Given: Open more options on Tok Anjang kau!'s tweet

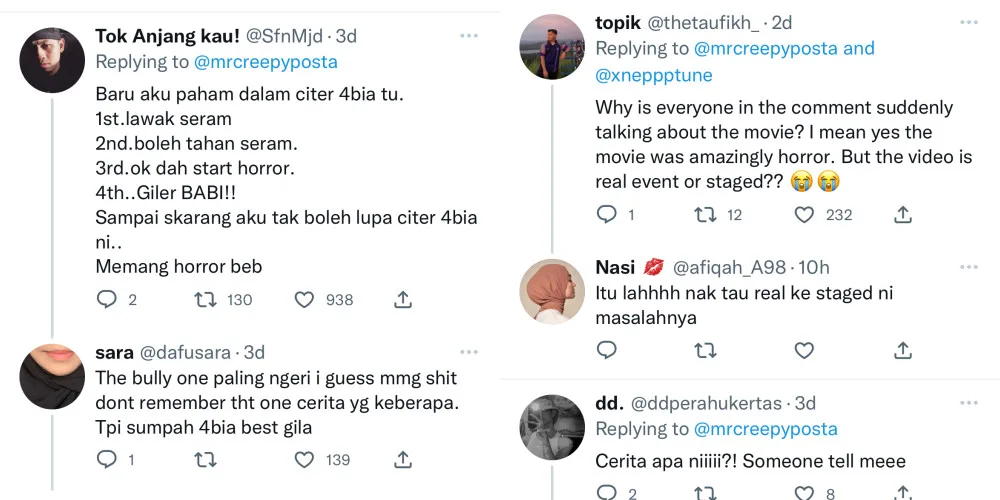Looking at the screenshot, I should click(469, 36).
